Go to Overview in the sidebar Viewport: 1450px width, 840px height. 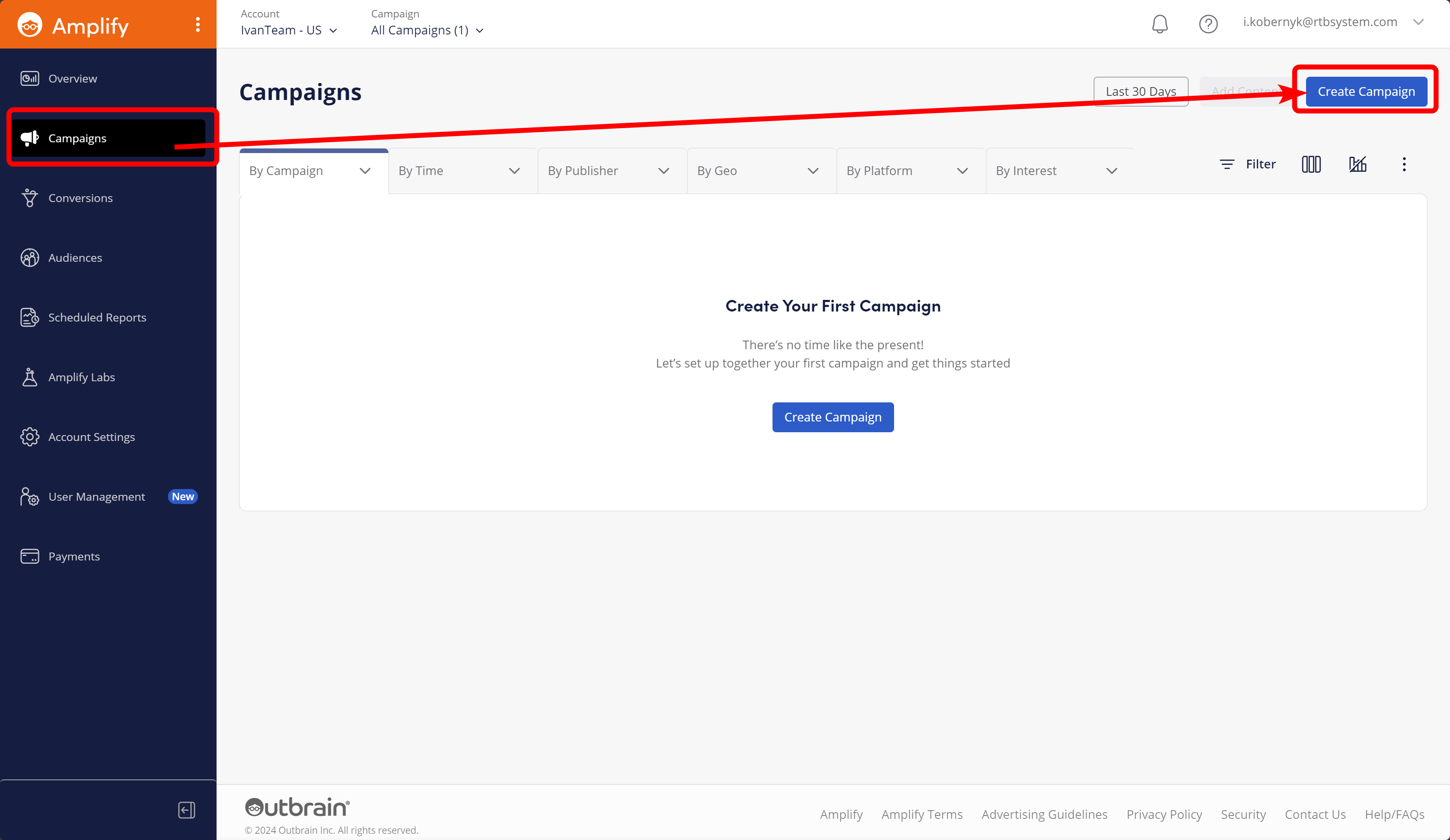pyautogui.click(x=108, y=78)
